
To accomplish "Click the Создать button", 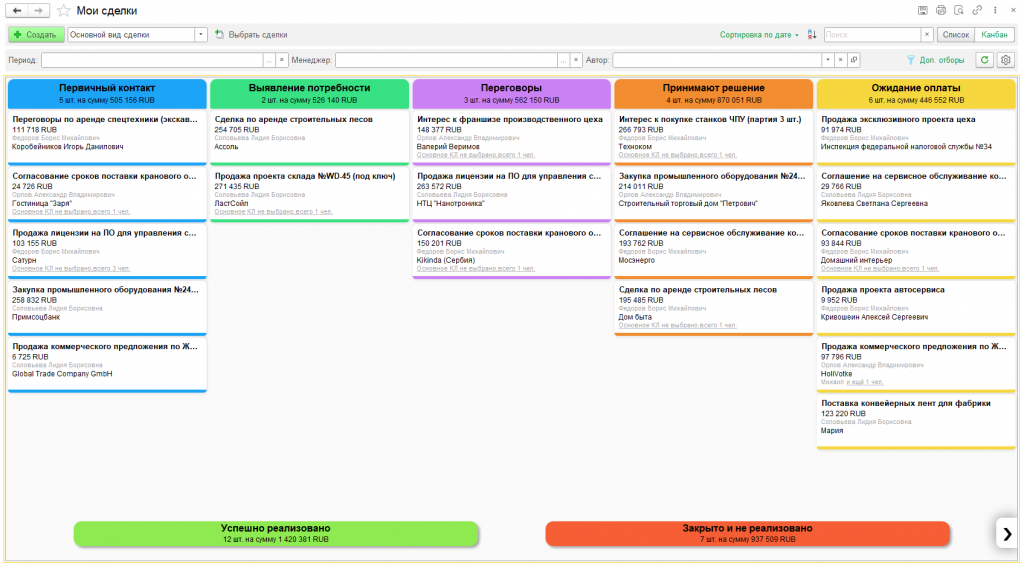I will (x=36, y=34).
